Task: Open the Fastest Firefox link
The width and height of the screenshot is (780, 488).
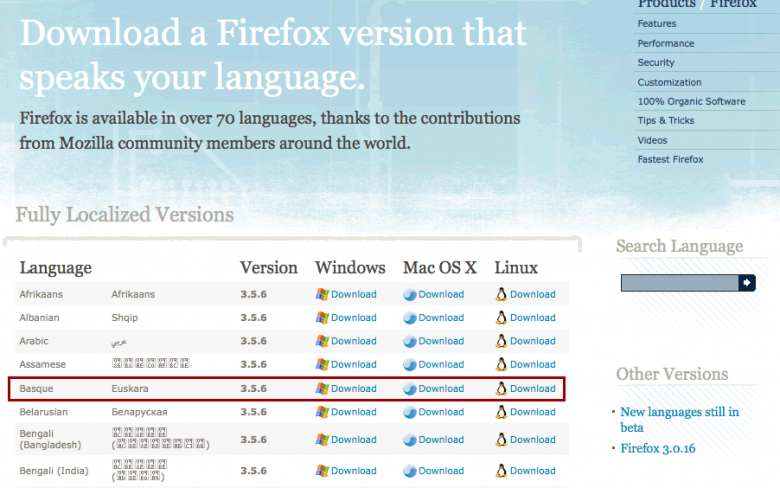Action: tap(670, 160)
